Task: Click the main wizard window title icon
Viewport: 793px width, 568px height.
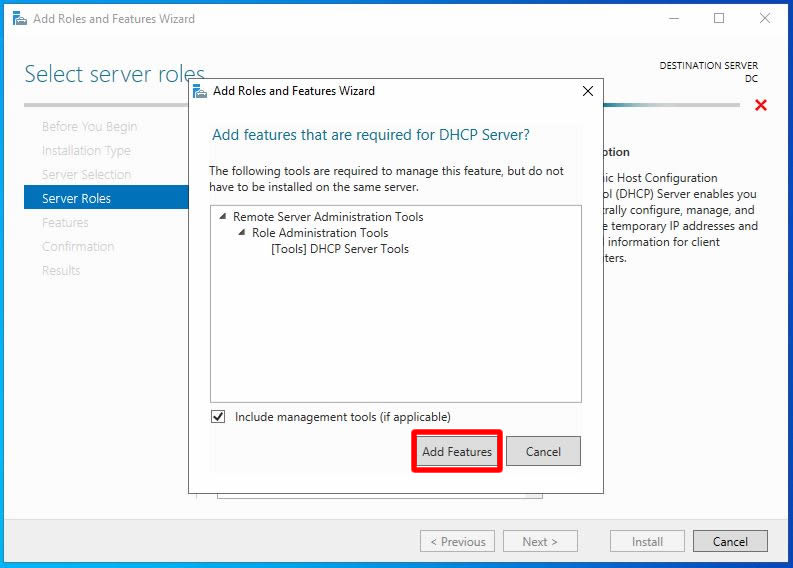Action: 19,19
